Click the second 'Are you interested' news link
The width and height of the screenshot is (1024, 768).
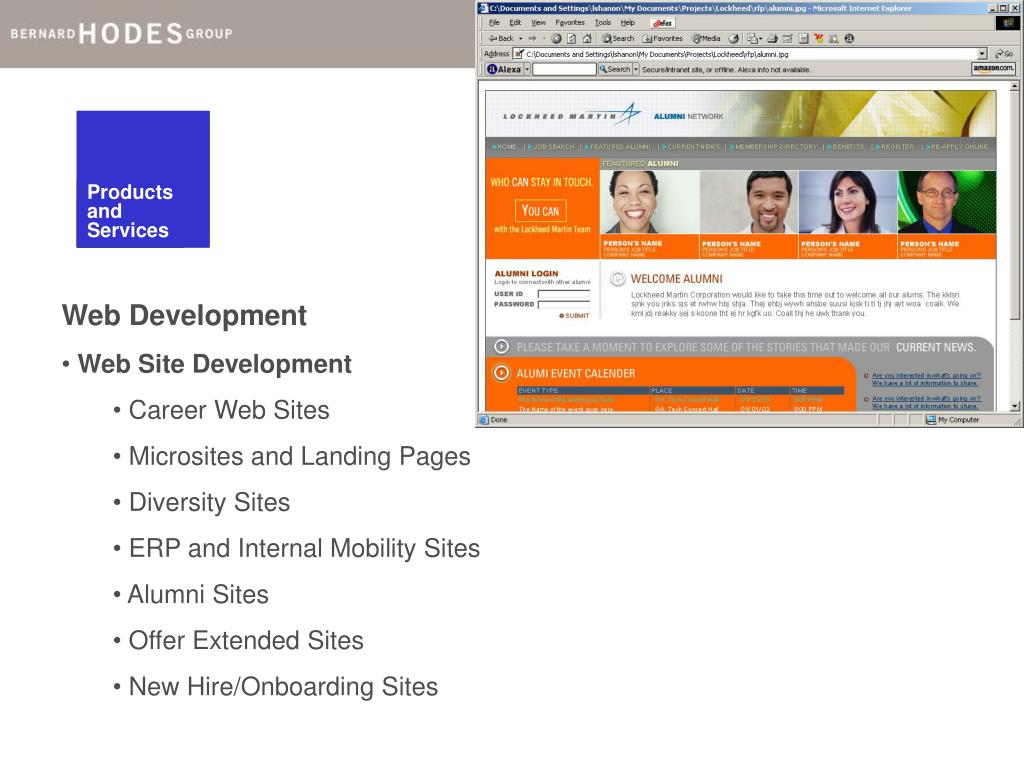tap(926, 402)
